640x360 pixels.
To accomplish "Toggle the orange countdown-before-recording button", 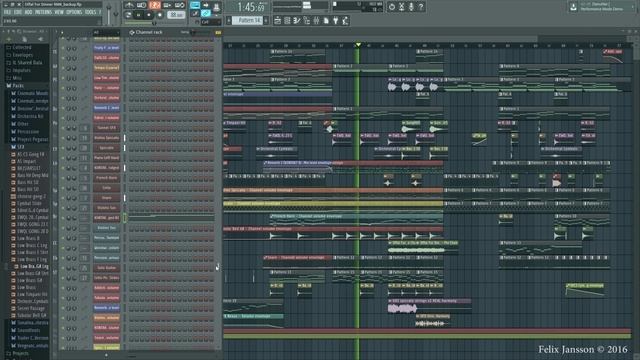I will (x=155, y=5).
